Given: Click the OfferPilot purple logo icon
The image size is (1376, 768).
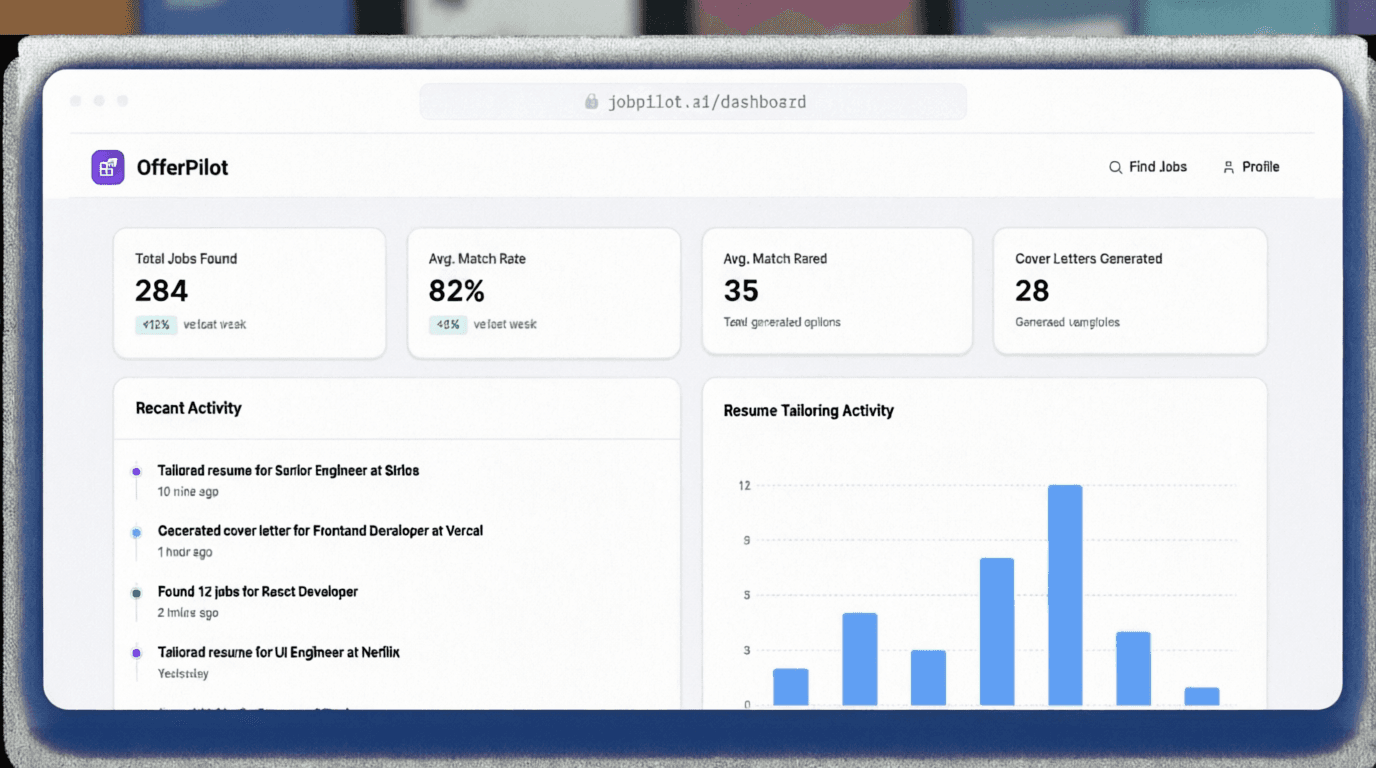Looking at the screenshot, I should [108, 168].
